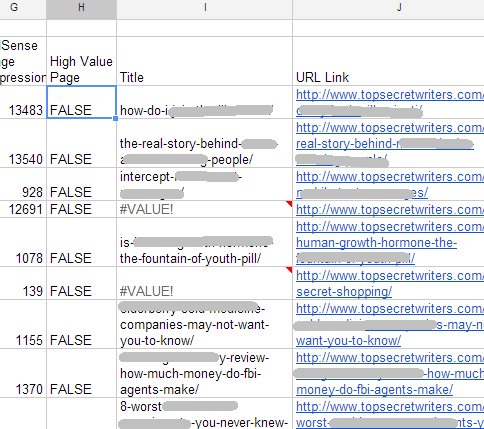Open the topsecretwriters link in 928 row
Screen dimensions: 484x429
coord(389,177)
